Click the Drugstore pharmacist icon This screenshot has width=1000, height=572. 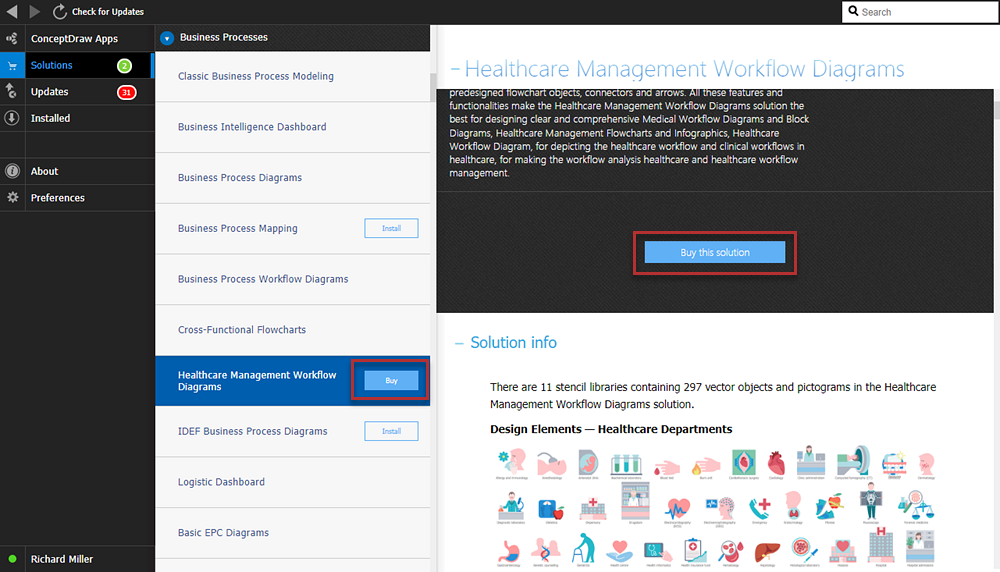[x=635, y=503]
